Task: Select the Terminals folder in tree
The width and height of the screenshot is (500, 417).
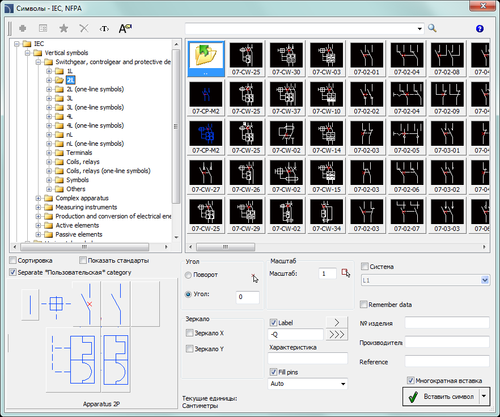Action: pyautogui.click(x=79, y=153)
